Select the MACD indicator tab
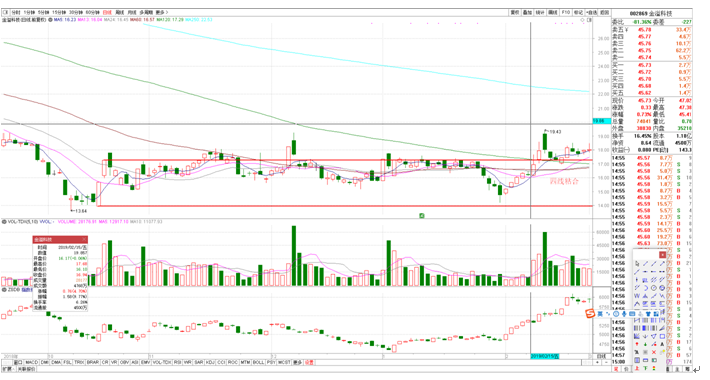Viewport: 710px width, 380px height. click(x=31, y=363)
